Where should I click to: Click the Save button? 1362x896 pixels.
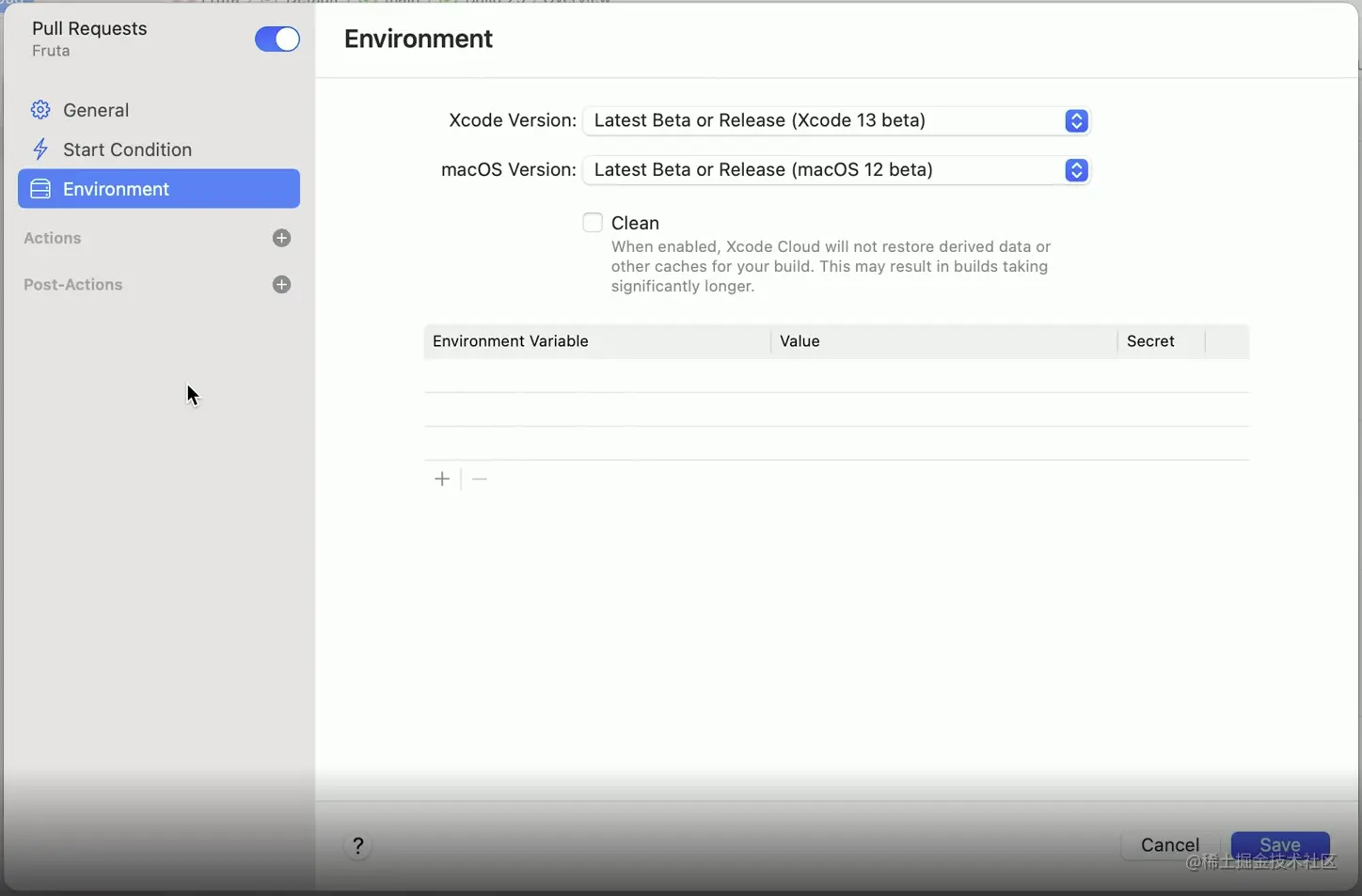click(1280, 845)
